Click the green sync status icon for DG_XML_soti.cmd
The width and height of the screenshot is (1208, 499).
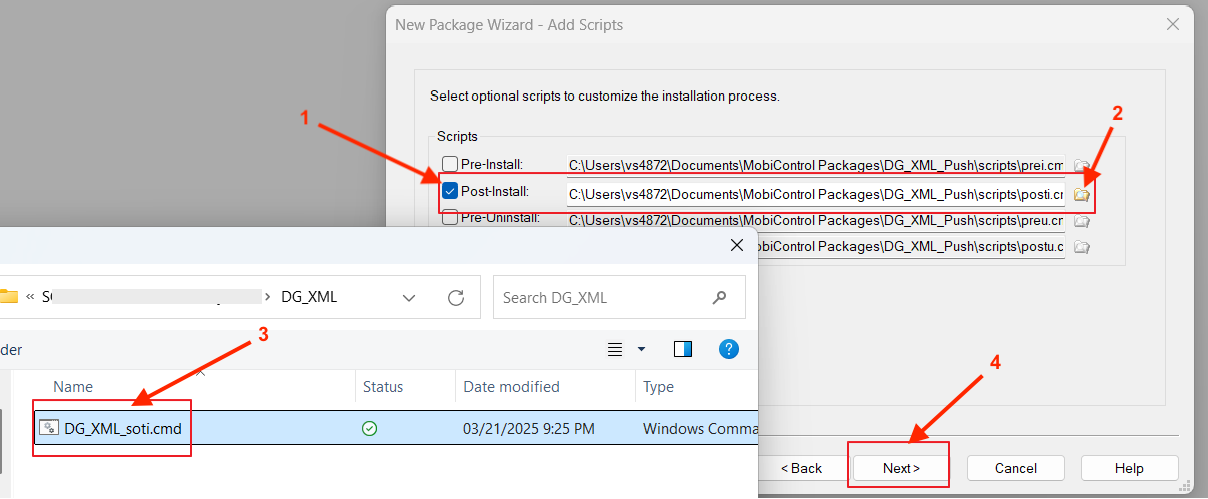click(x=369, y=428)
